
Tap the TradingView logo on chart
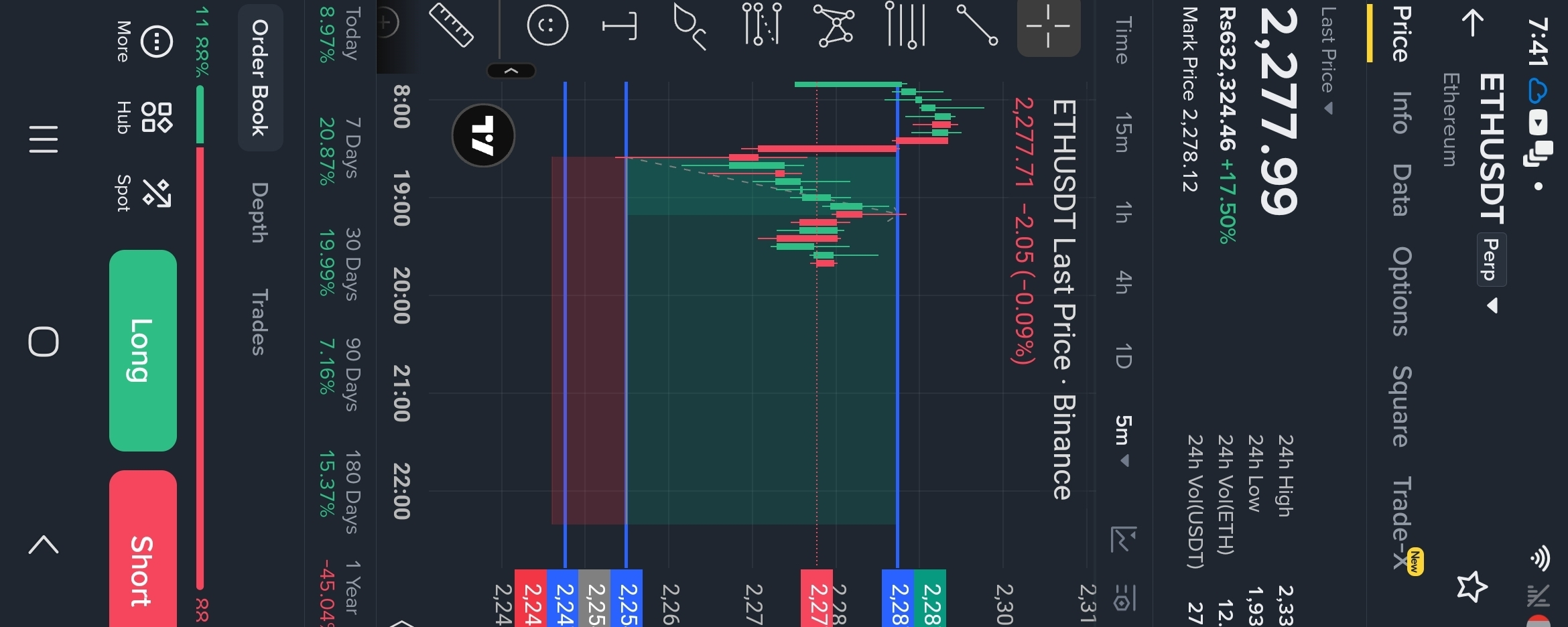pos(483,135)
